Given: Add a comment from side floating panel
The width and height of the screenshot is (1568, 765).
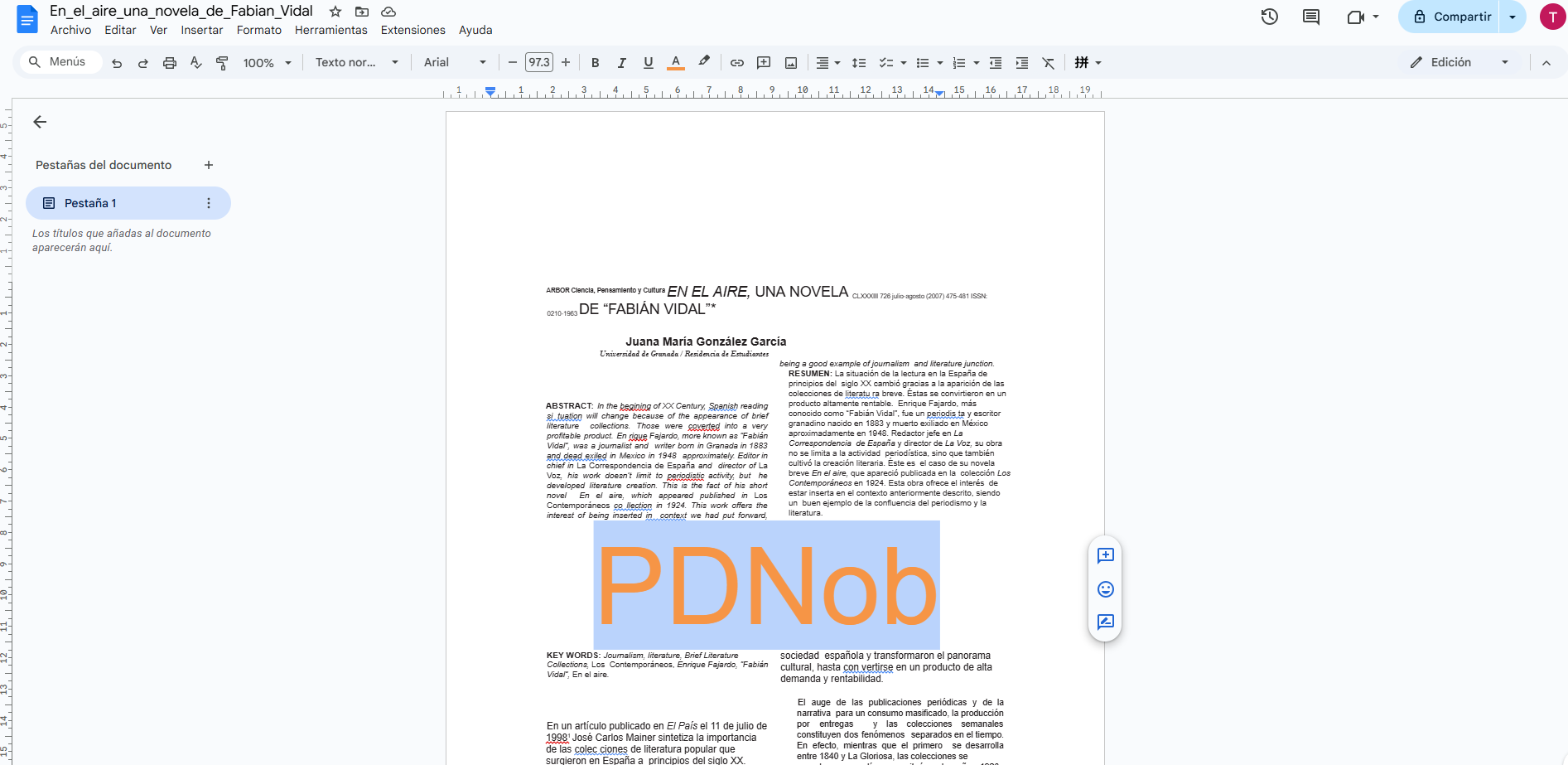Looking at the screenshot, I should pos(1106,556).
